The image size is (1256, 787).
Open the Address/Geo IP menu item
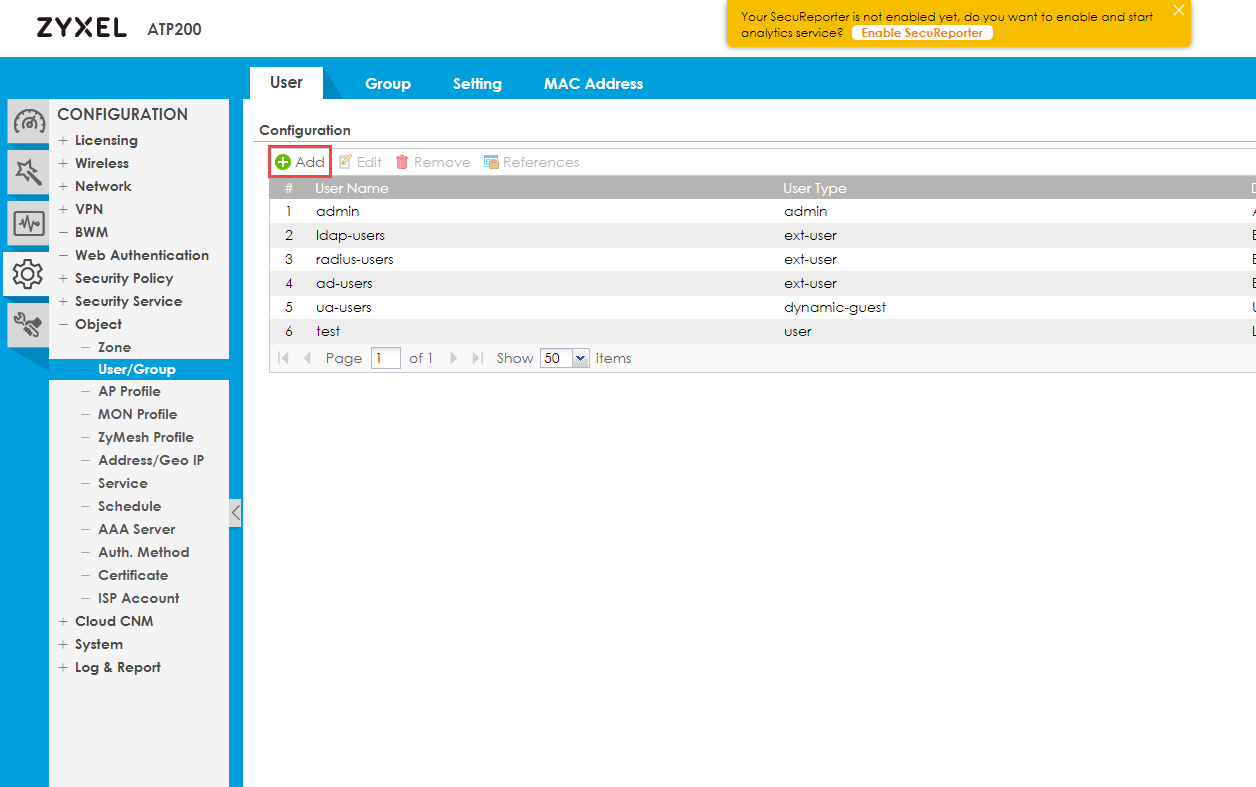click(150, 460)
